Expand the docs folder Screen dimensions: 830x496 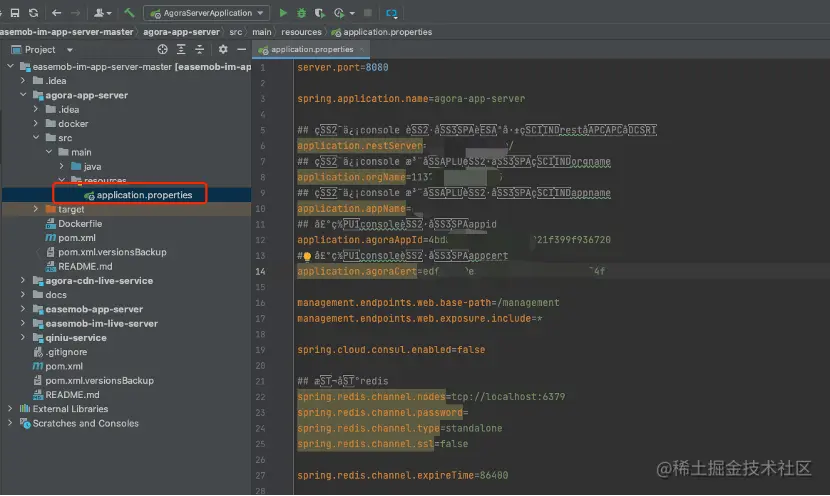click(23, 295)
